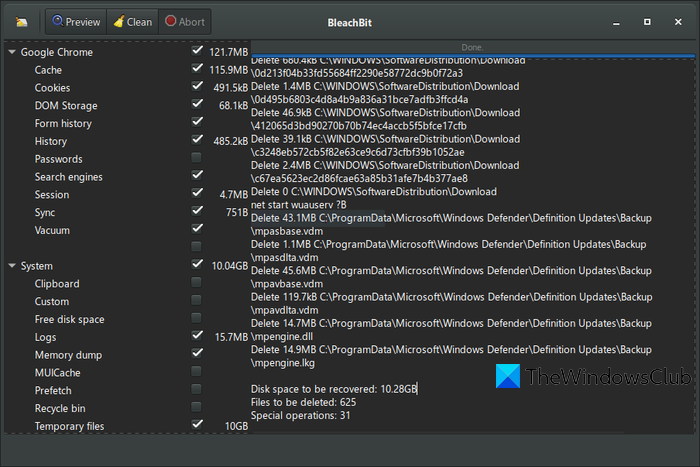Uncheck the Memory dump checkbox
Viewport: 700px width, 467px height.
point(197,355)
